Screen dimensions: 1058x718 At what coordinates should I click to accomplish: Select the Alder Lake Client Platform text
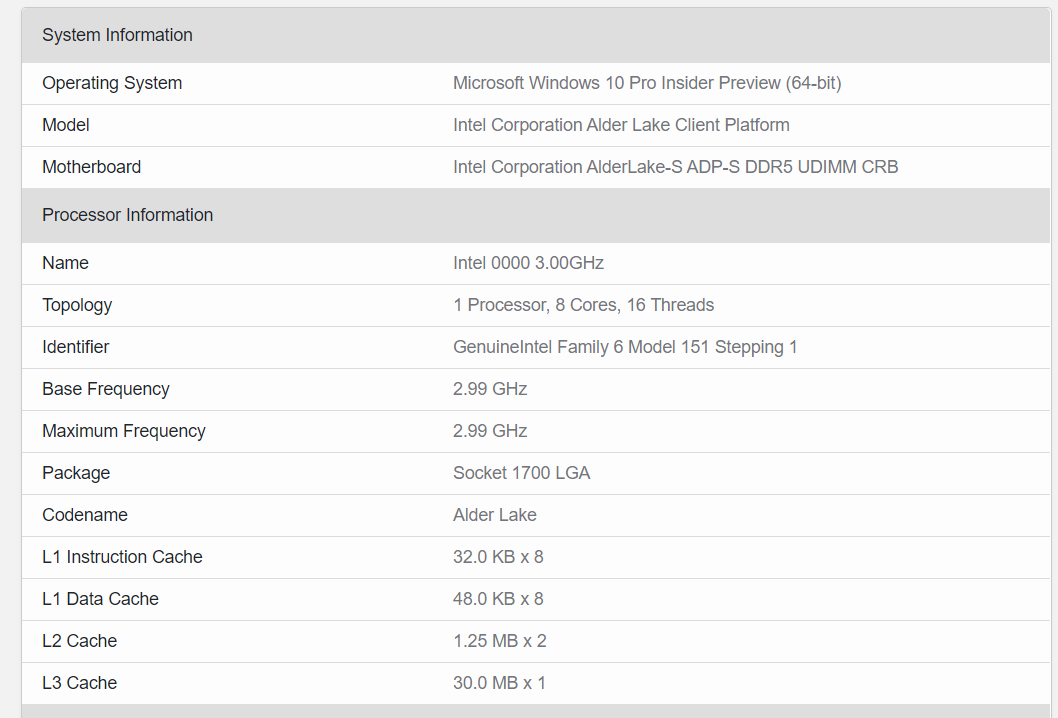coord(621,125)
